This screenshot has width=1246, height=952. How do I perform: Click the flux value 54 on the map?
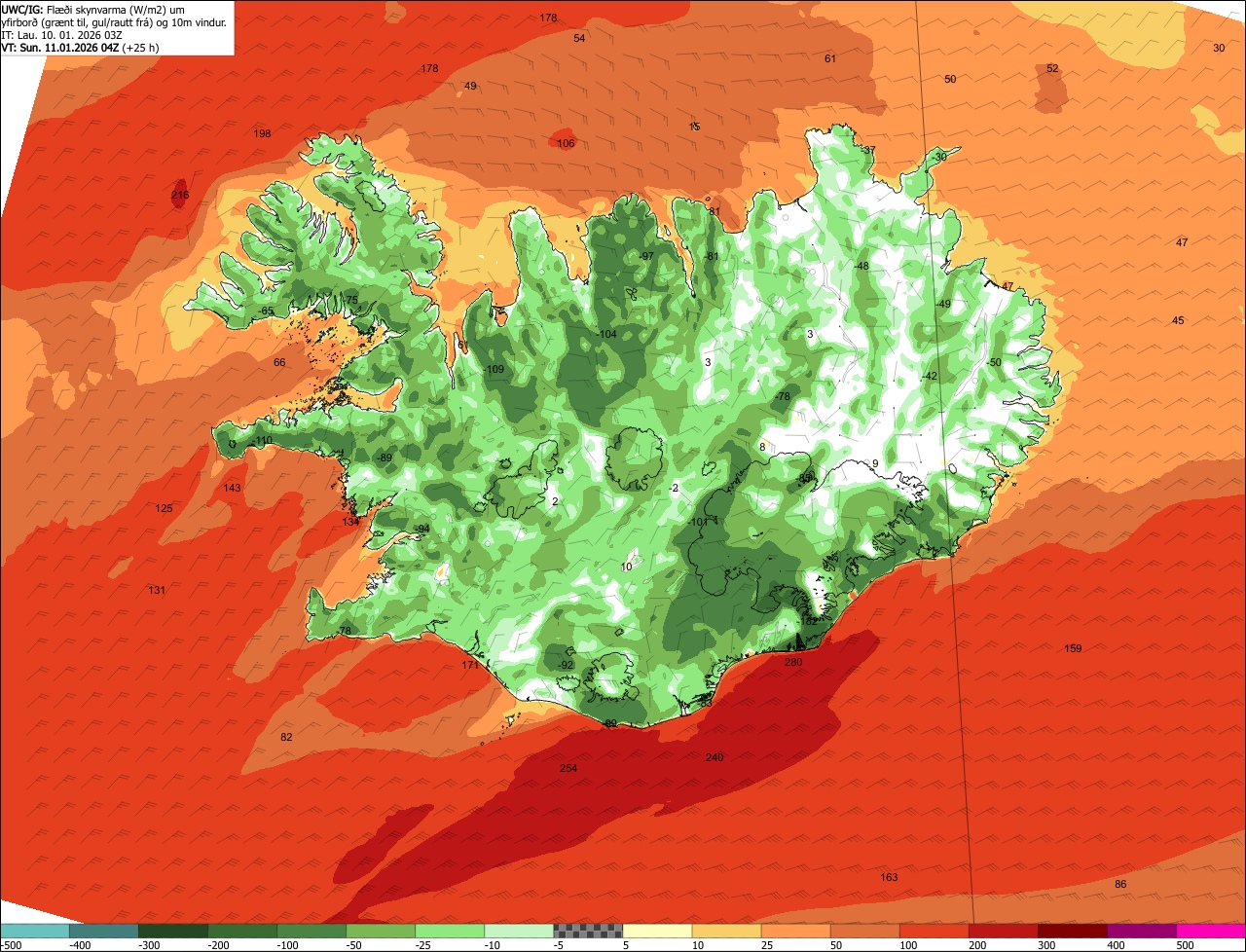pyautogui.click(x=579, y=38)
